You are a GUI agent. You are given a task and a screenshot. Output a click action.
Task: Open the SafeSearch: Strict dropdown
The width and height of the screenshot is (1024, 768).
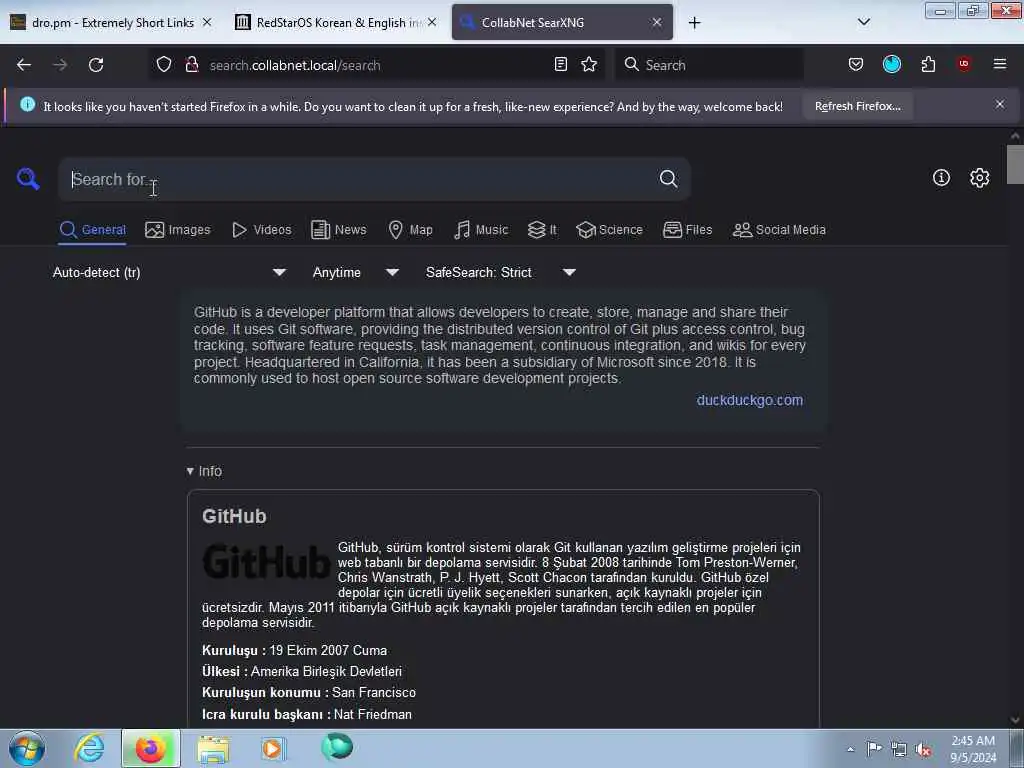tap(501, 272)
